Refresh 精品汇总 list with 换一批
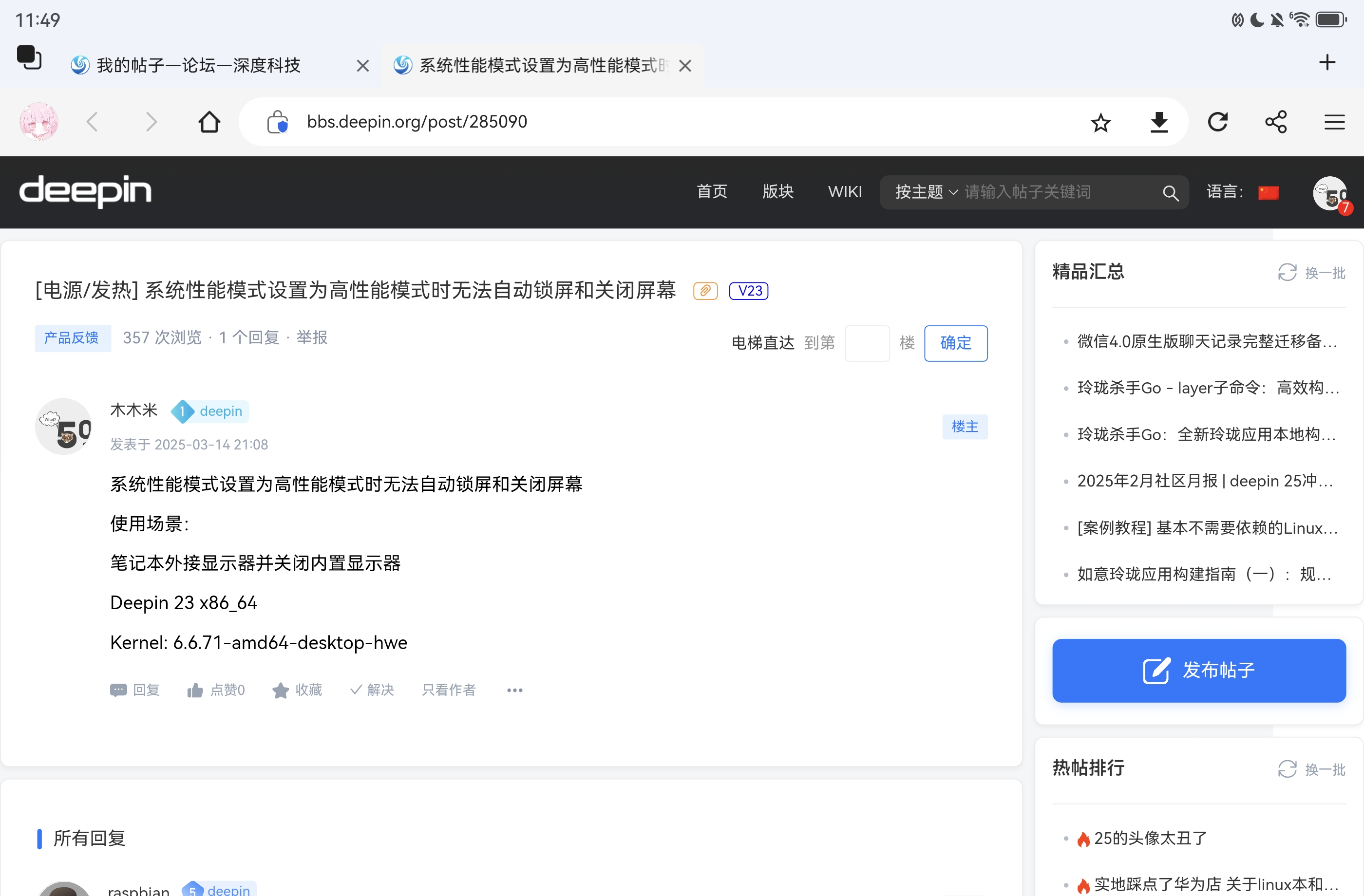1364x896 pixels. click(x=1311, y=272)
